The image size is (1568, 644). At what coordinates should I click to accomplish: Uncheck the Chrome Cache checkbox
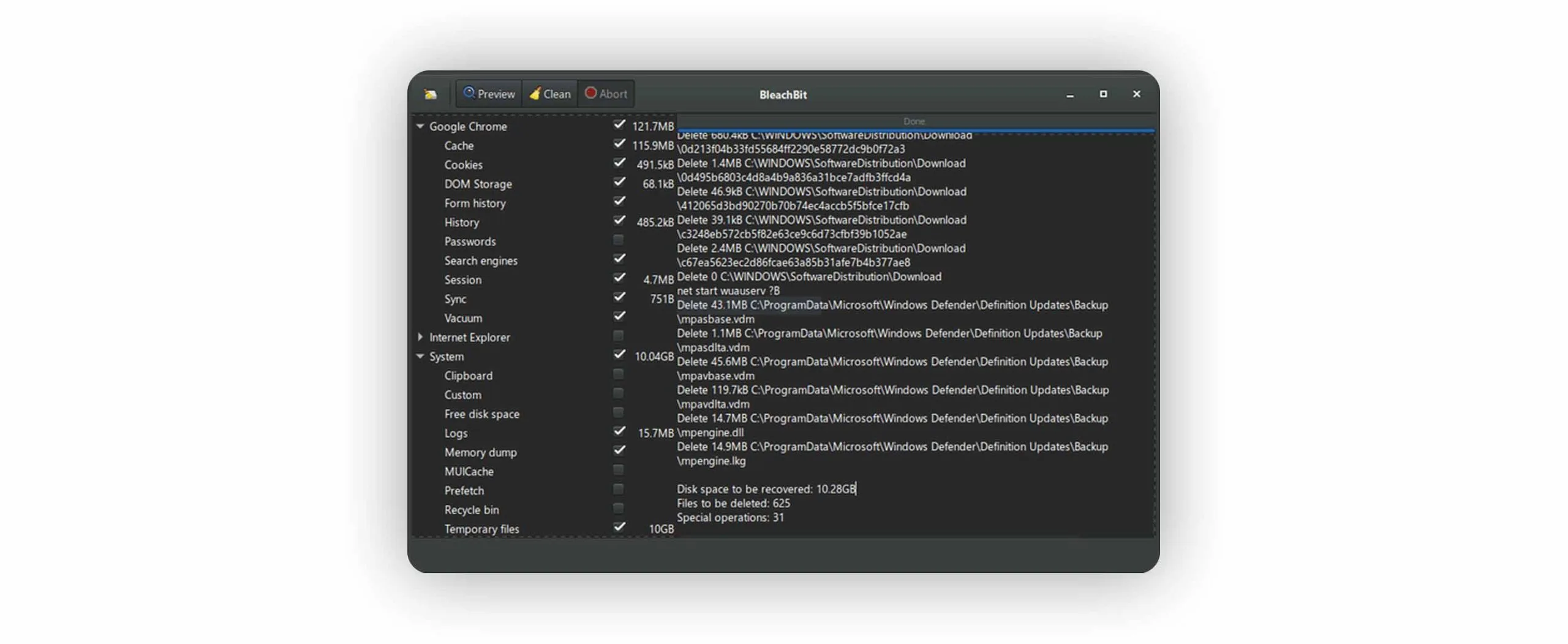[x=619, y=144]
